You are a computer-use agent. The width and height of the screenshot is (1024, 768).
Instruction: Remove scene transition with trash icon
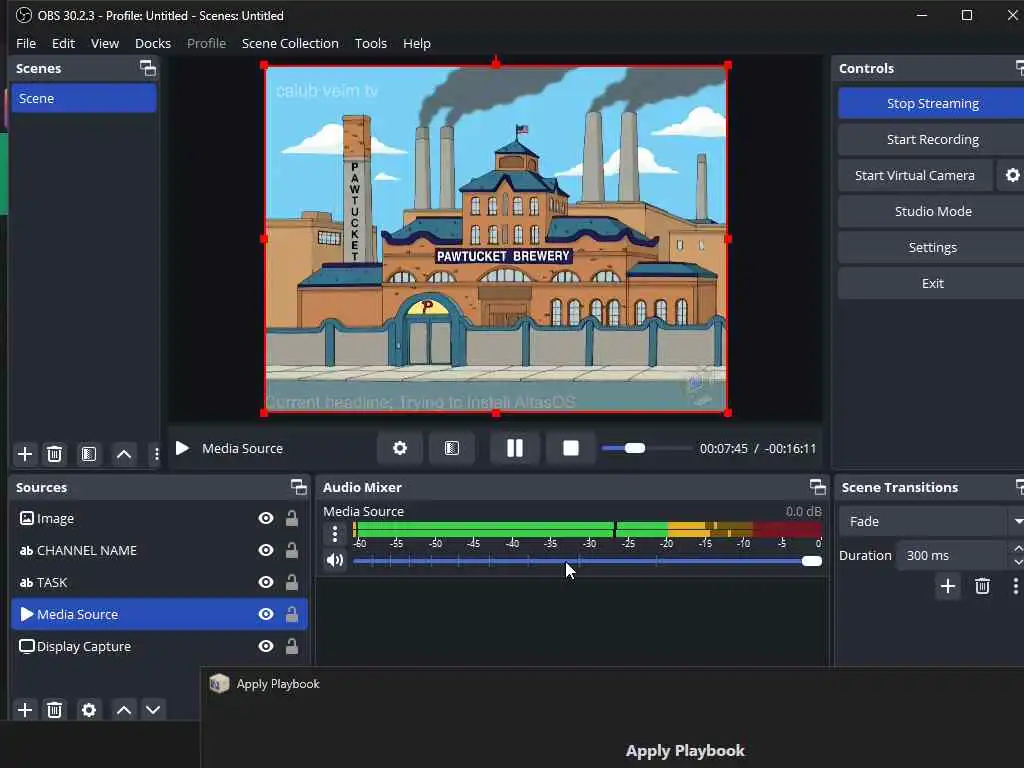[x=982, y=586]
